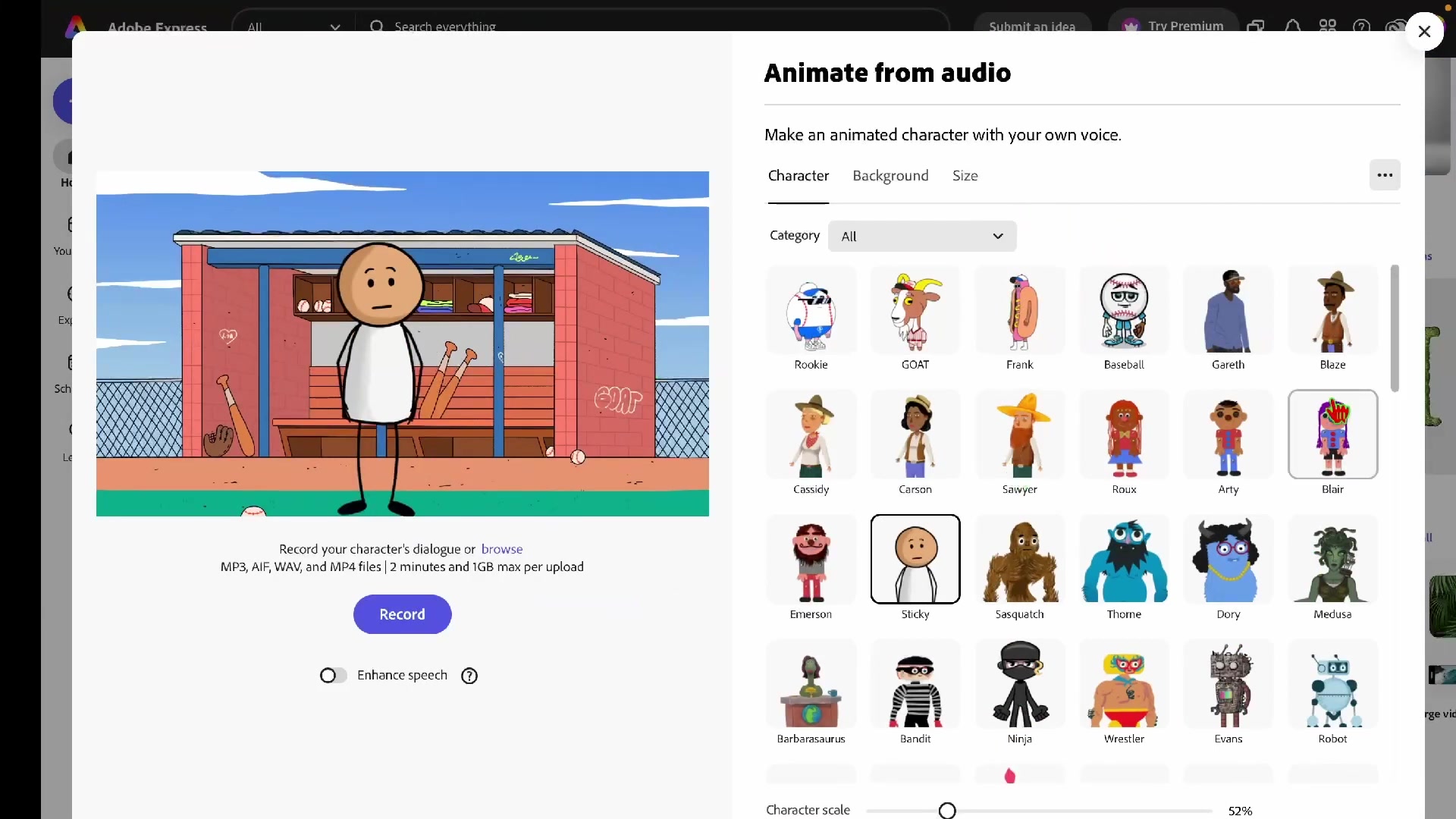Select the Robot character

pyautogui.click(x=1332, y=684)
